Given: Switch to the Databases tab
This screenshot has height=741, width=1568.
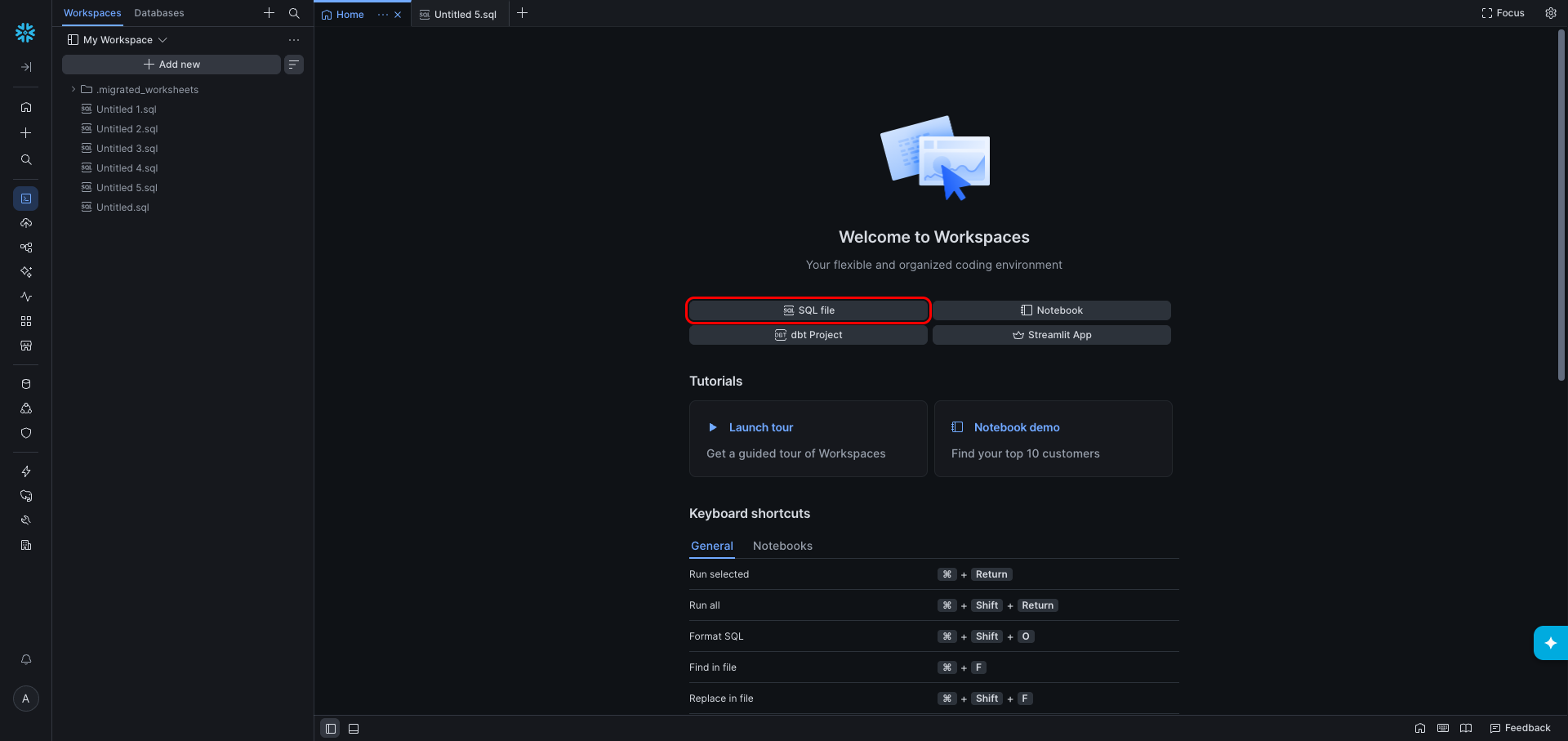Looking at the screenshot, I should pyautogui.click(x=159, y=13).
